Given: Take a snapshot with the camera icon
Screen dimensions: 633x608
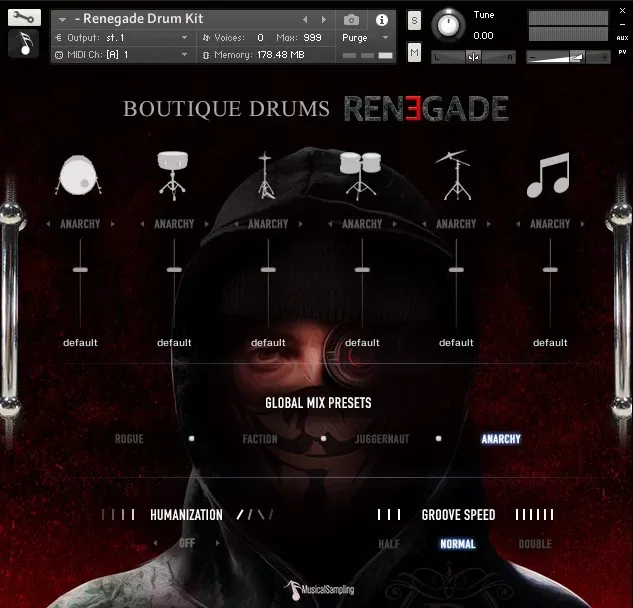Looking at the screenshot, I should (x=351, y=20).
